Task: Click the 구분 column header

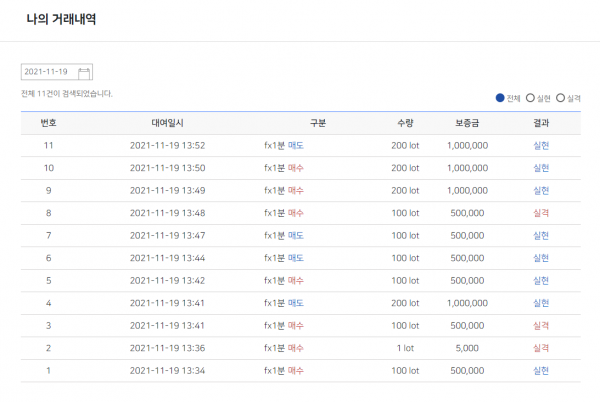Action: coord(318,123)
